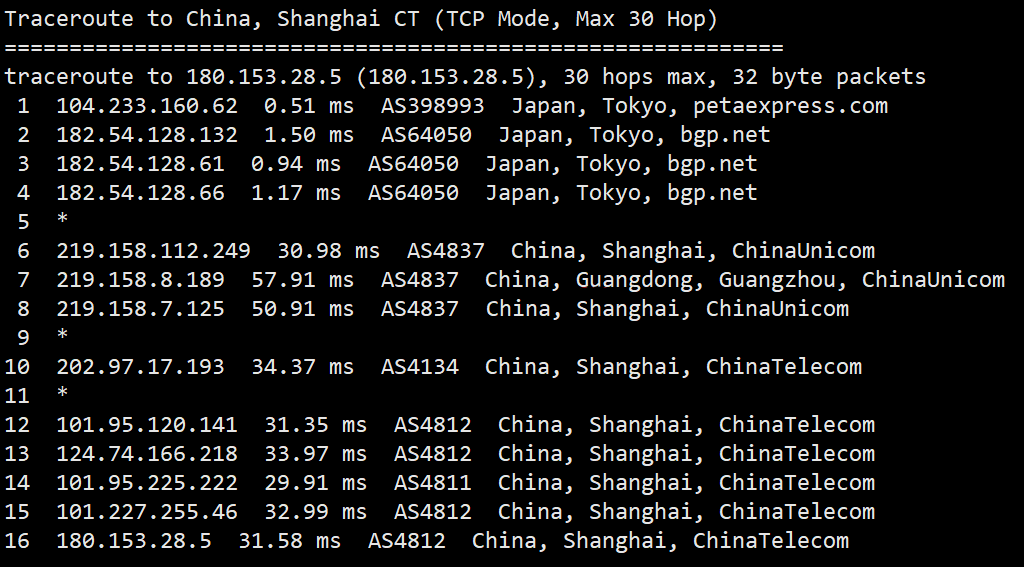Click the IP 182.54.128.61
Viewport: 1024px width, 567px height.
pos(140,163)
